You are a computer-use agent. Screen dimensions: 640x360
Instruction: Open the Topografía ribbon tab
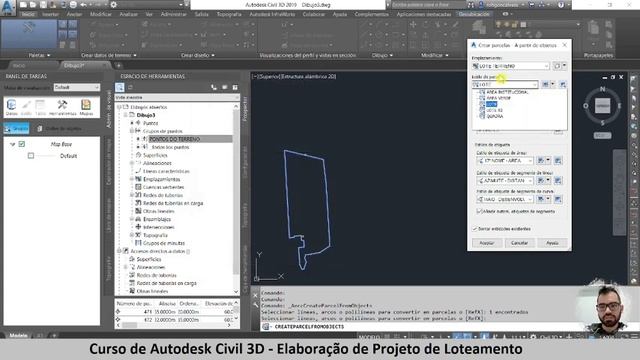229,14
